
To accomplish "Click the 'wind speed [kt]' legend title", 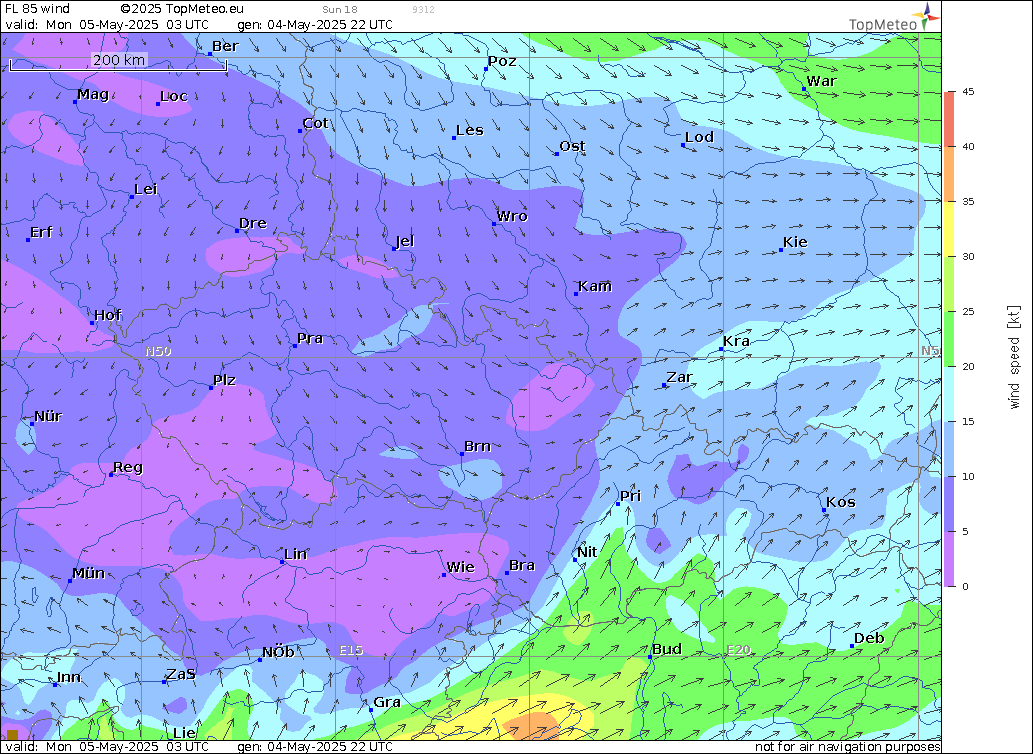I will click(x=1014, y=357).
